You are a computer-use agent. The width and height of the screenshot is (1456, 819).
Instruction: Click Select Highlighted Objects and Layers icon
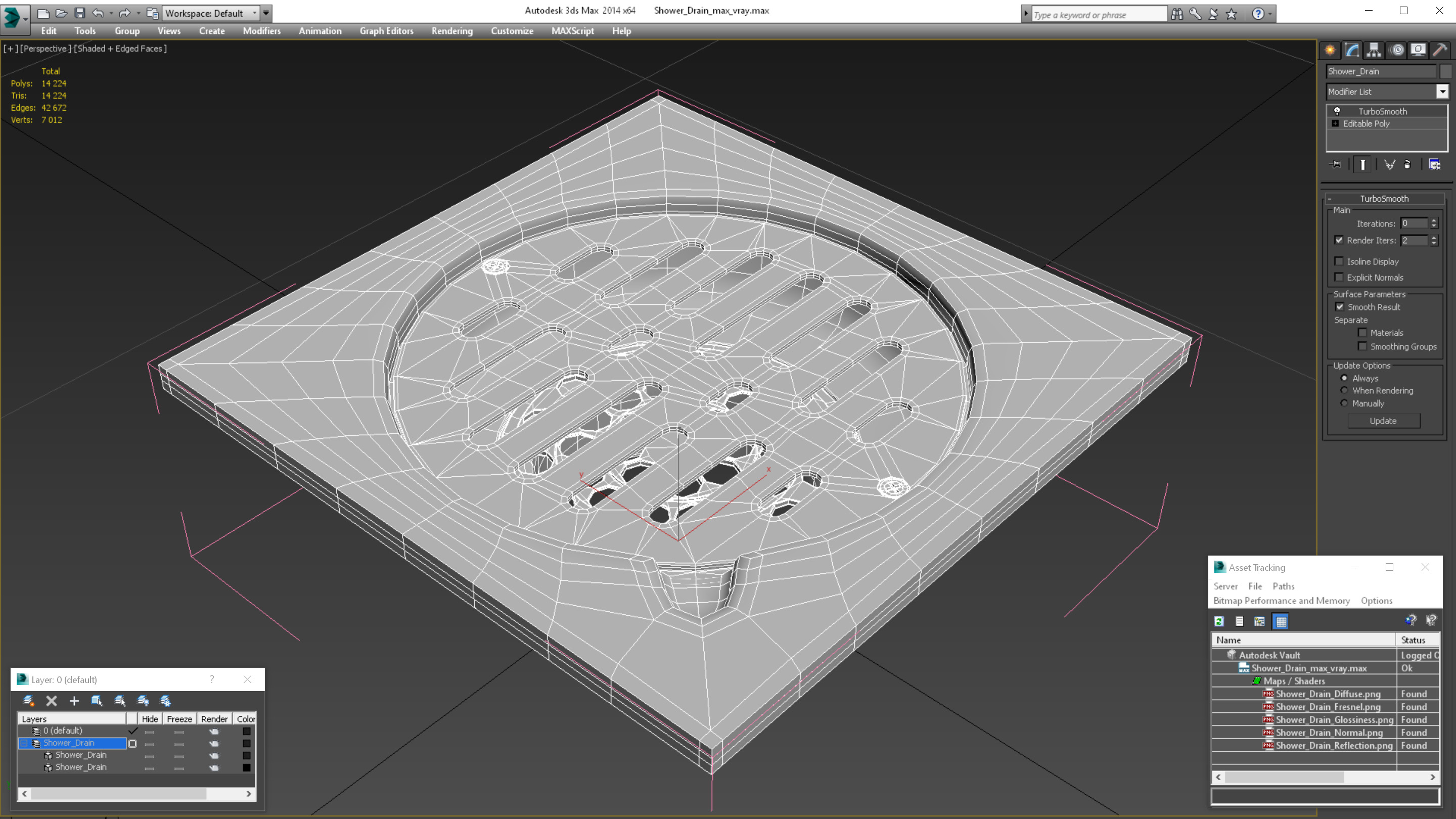[97, 701]
